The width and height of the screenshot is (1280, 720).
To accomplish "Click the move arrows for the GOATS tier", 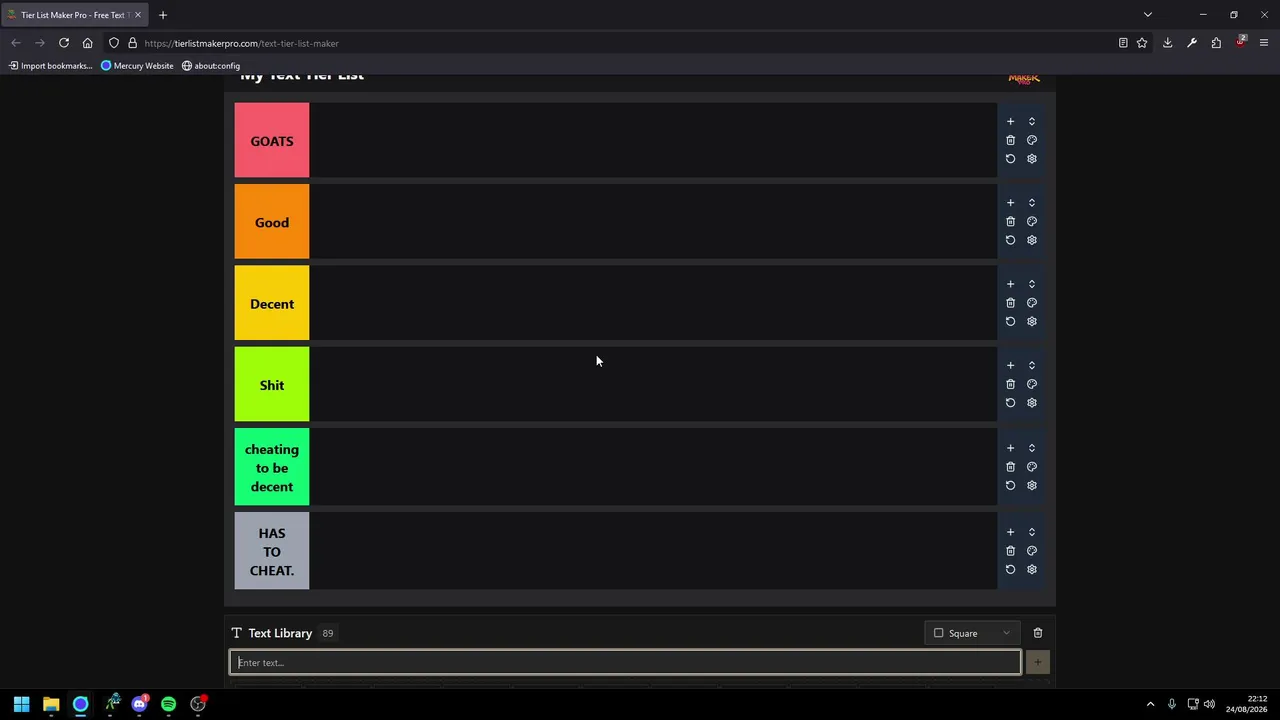I will (1032, 121).
